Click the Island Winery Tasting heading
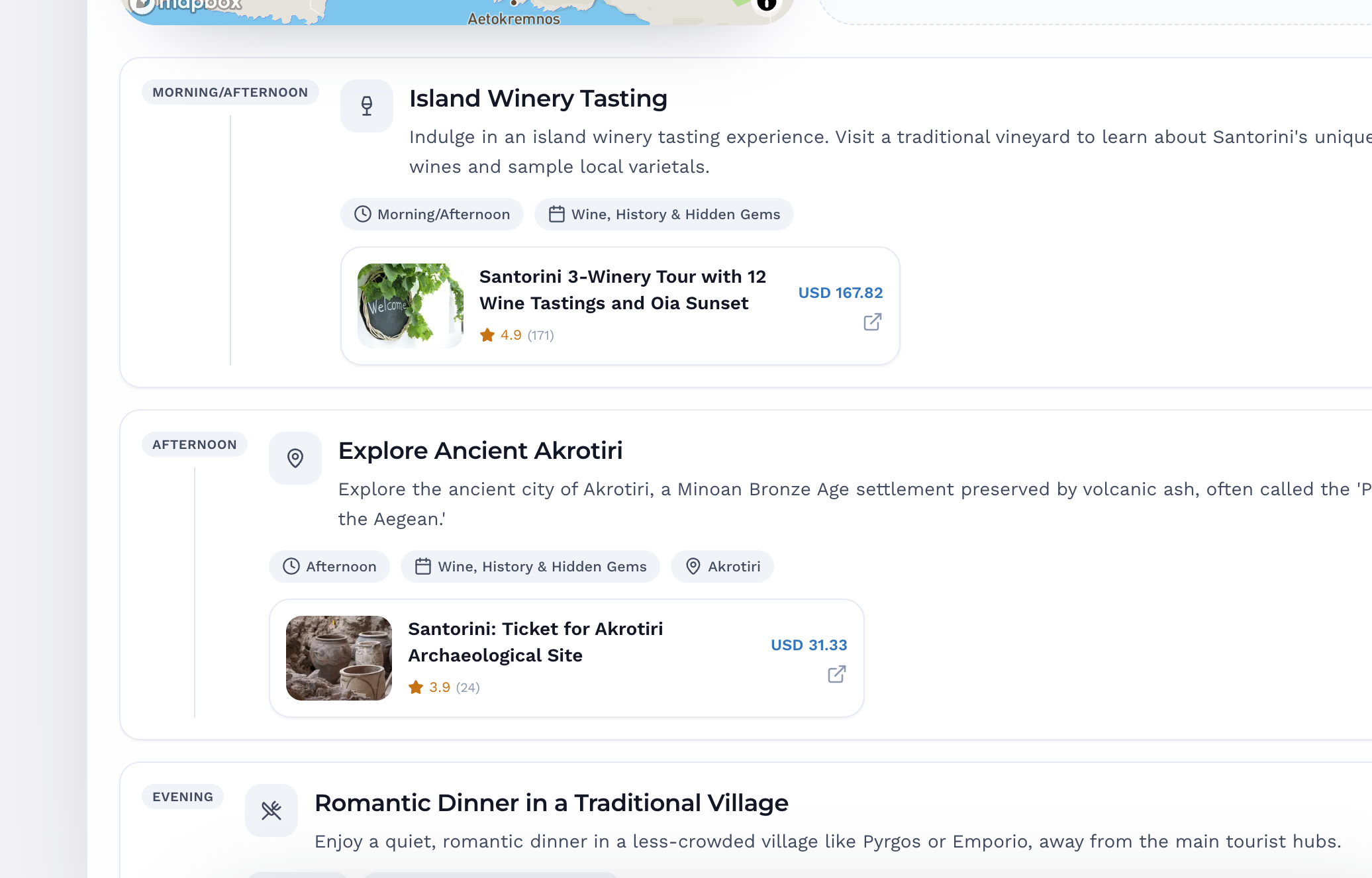The height and width of the screenshot is (878, 1372). (x=538, y=99)
